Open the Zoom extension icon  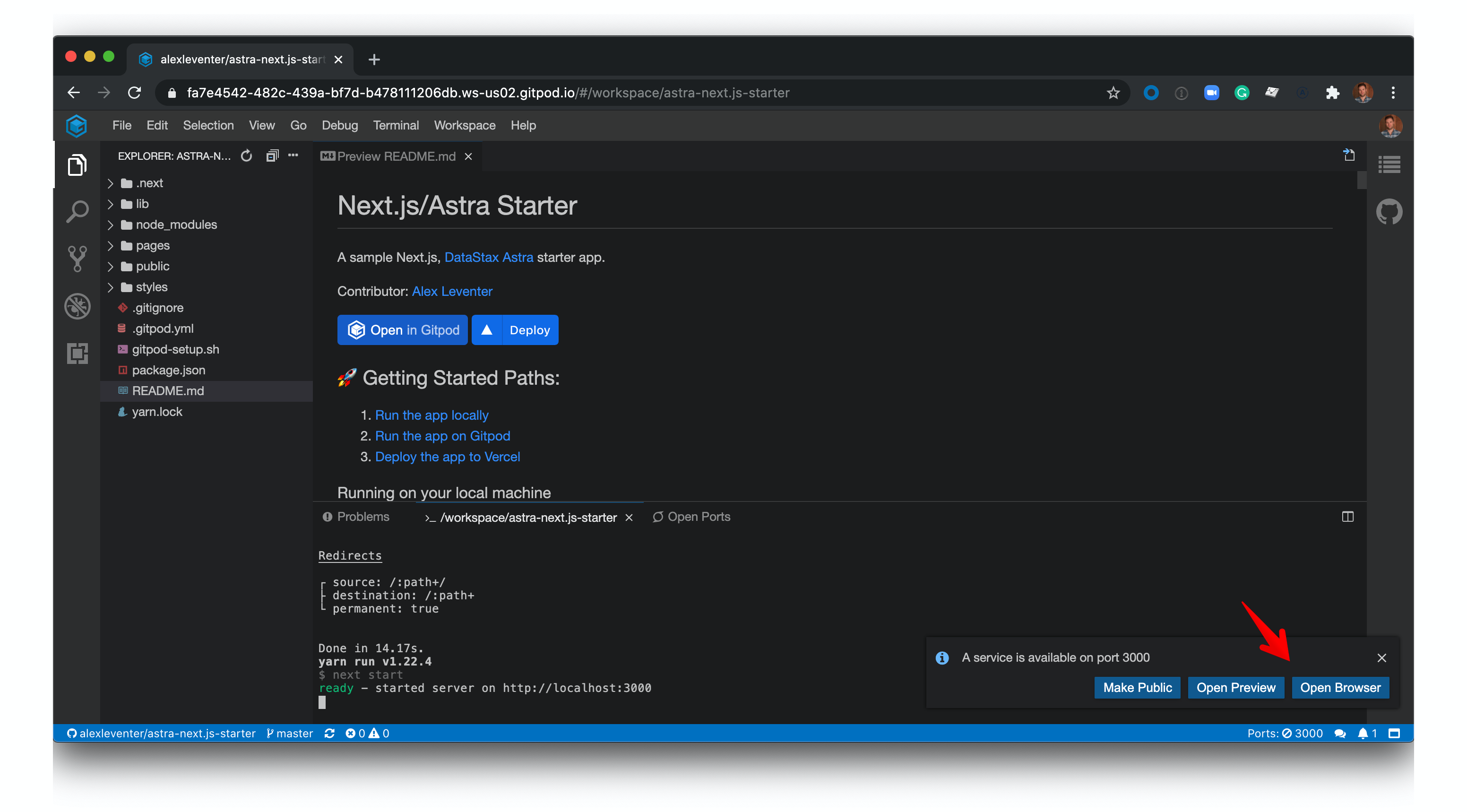click(1211, 92)
